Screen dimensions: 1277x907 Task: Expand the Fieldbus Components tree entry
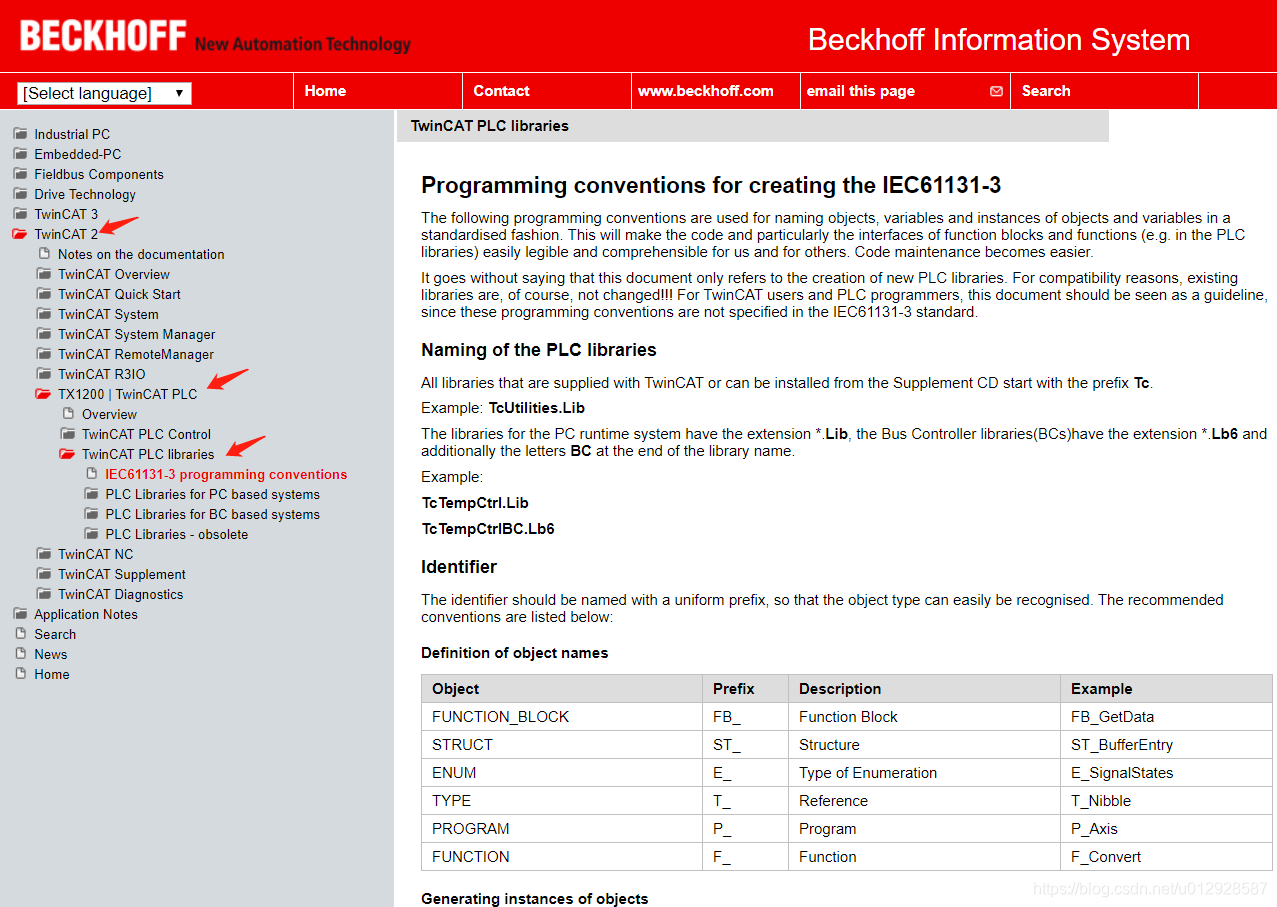click(x=99, y=174)
